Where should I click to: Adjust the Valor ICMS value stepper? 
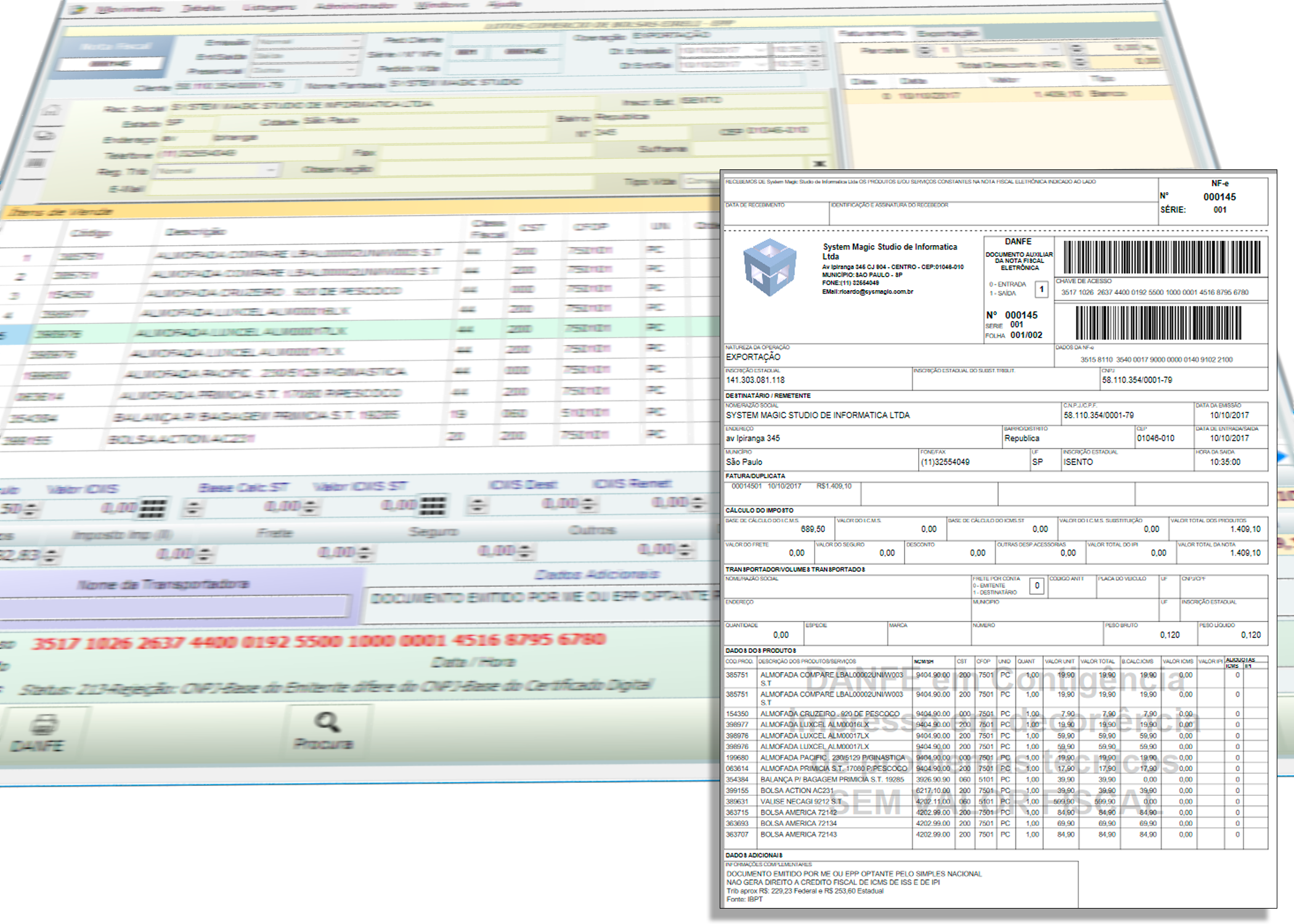32,509
